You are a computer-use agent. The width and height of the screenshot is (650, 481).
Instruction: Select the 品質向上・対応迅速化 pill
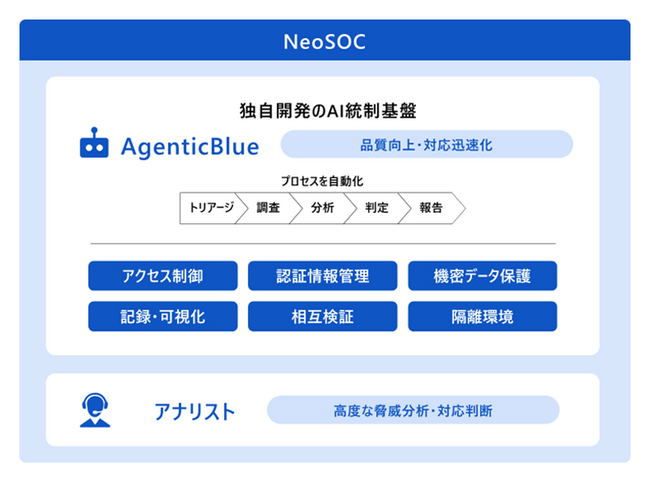click(x=427, y=144)
